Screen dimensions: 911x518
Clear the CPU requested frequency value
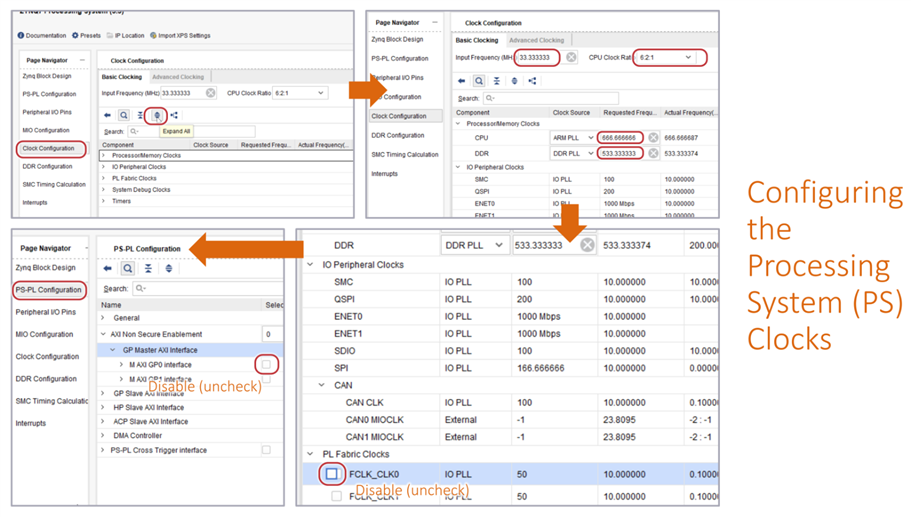(653, 137)
